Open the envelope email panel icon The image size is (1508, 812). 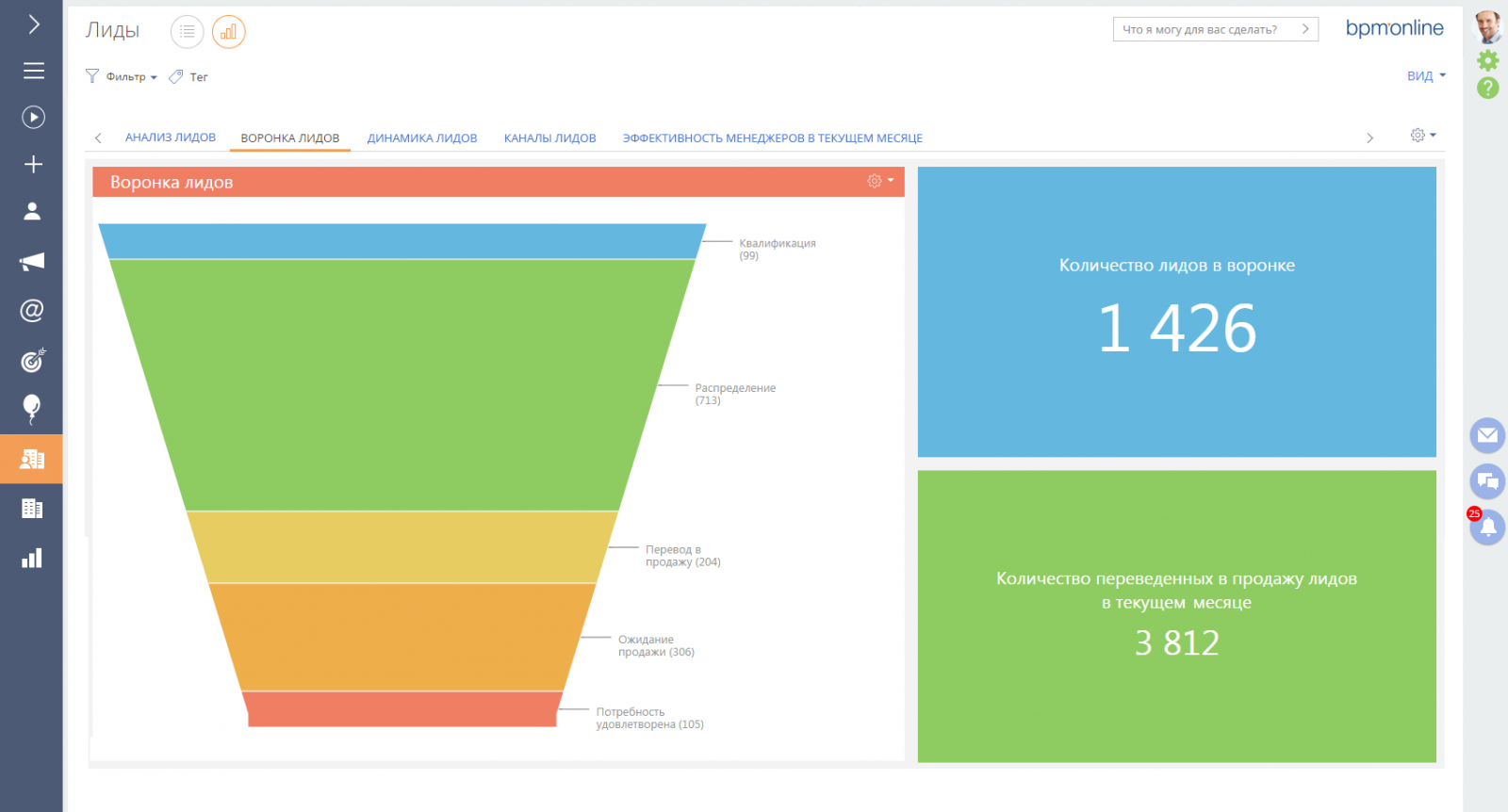click(1487, 435)
